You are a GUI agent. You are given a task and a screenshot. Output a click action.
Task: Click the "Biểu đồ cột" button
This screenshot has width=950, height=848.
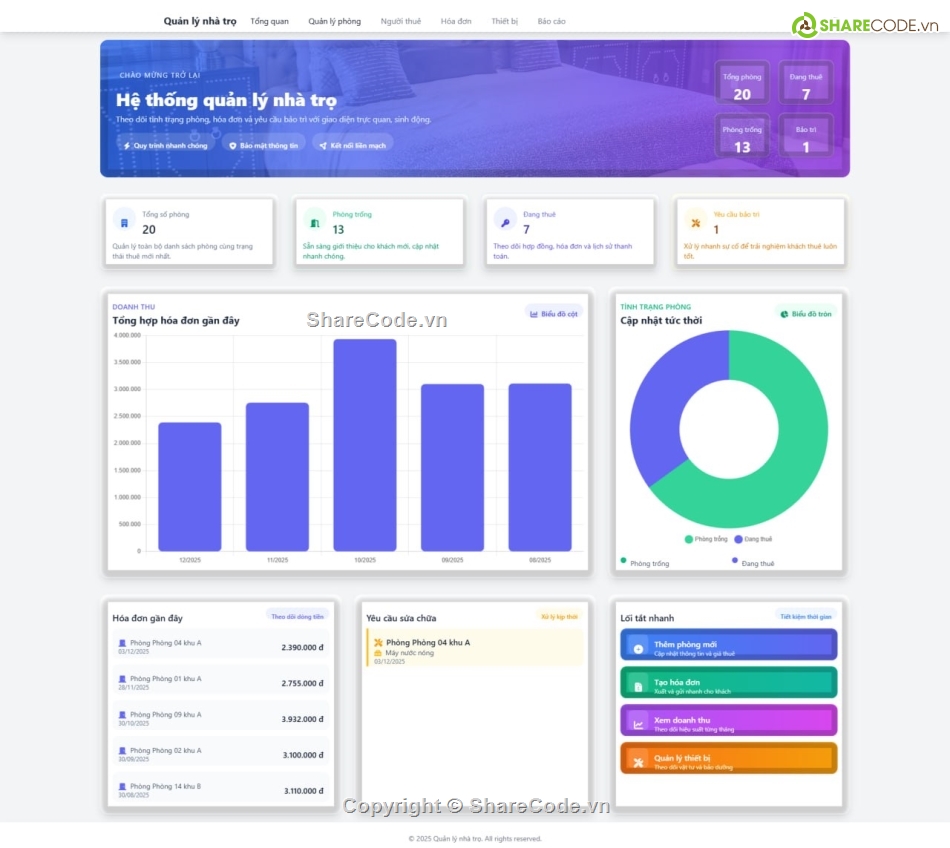tap(553, 313)
